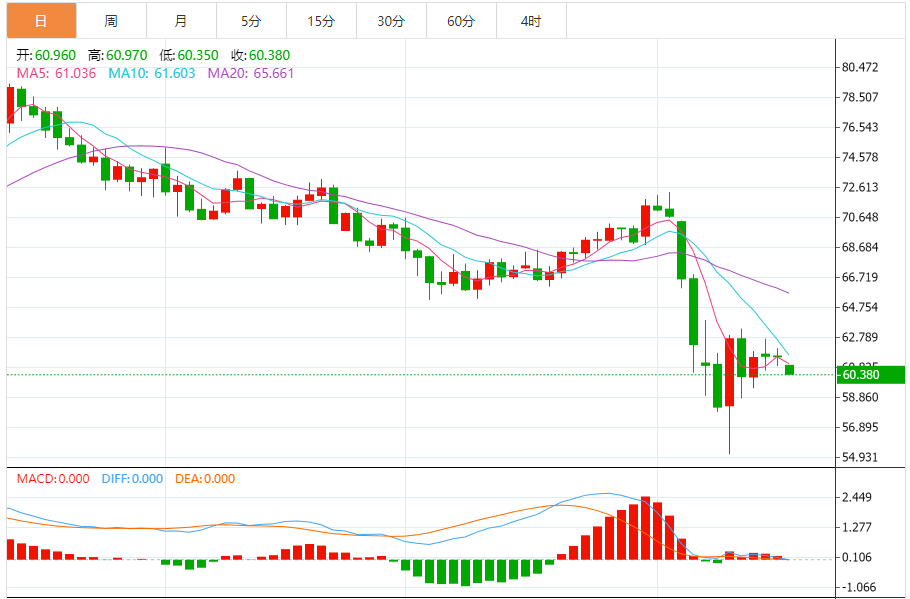Open the 5分 timeframe tab
The image size is (910, 599).
pyautogui.click(x=251, y=21)
